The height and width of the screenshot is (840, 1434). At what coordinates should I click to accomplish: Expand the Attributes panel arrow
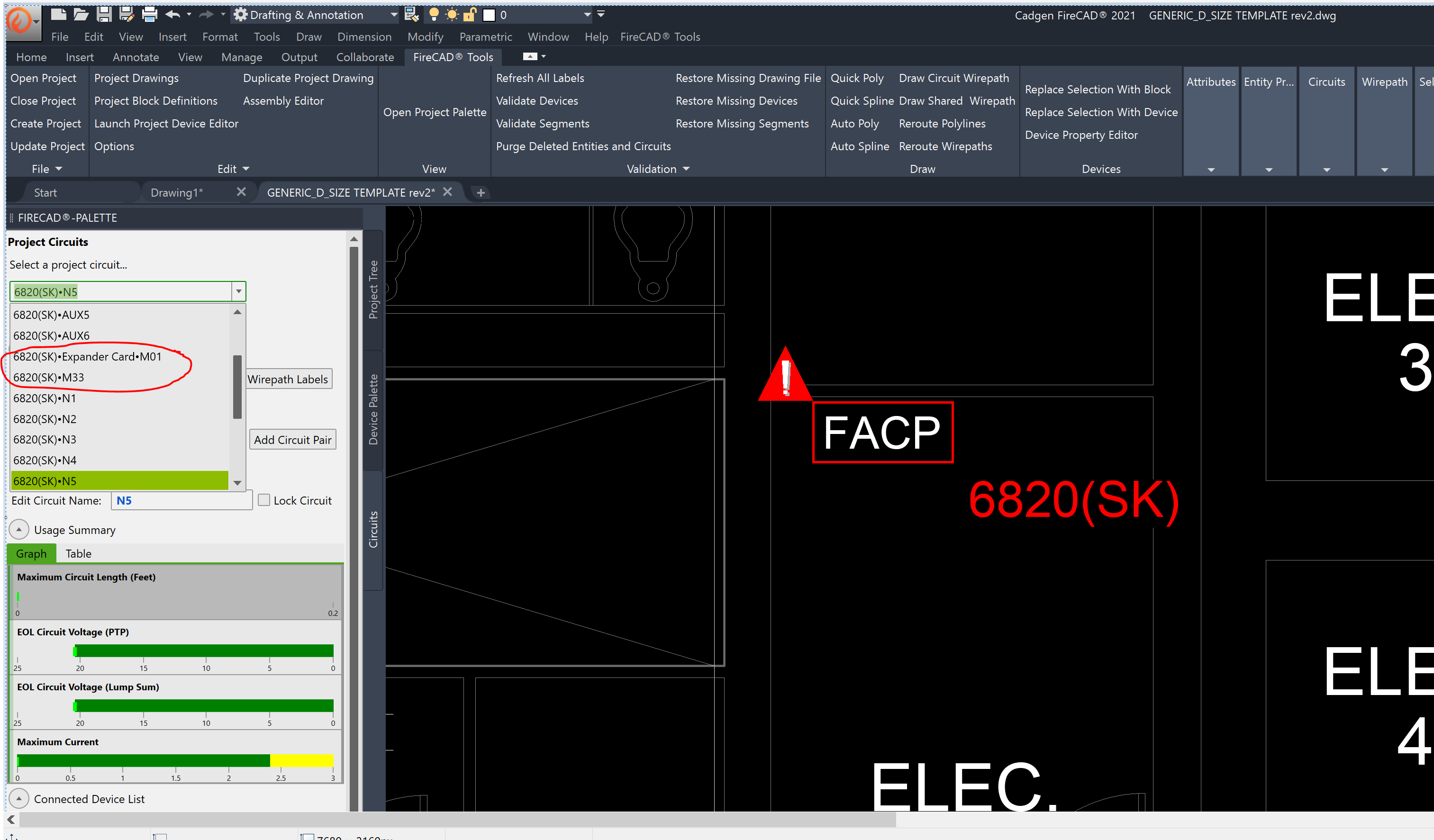[x=1211, y=170]
